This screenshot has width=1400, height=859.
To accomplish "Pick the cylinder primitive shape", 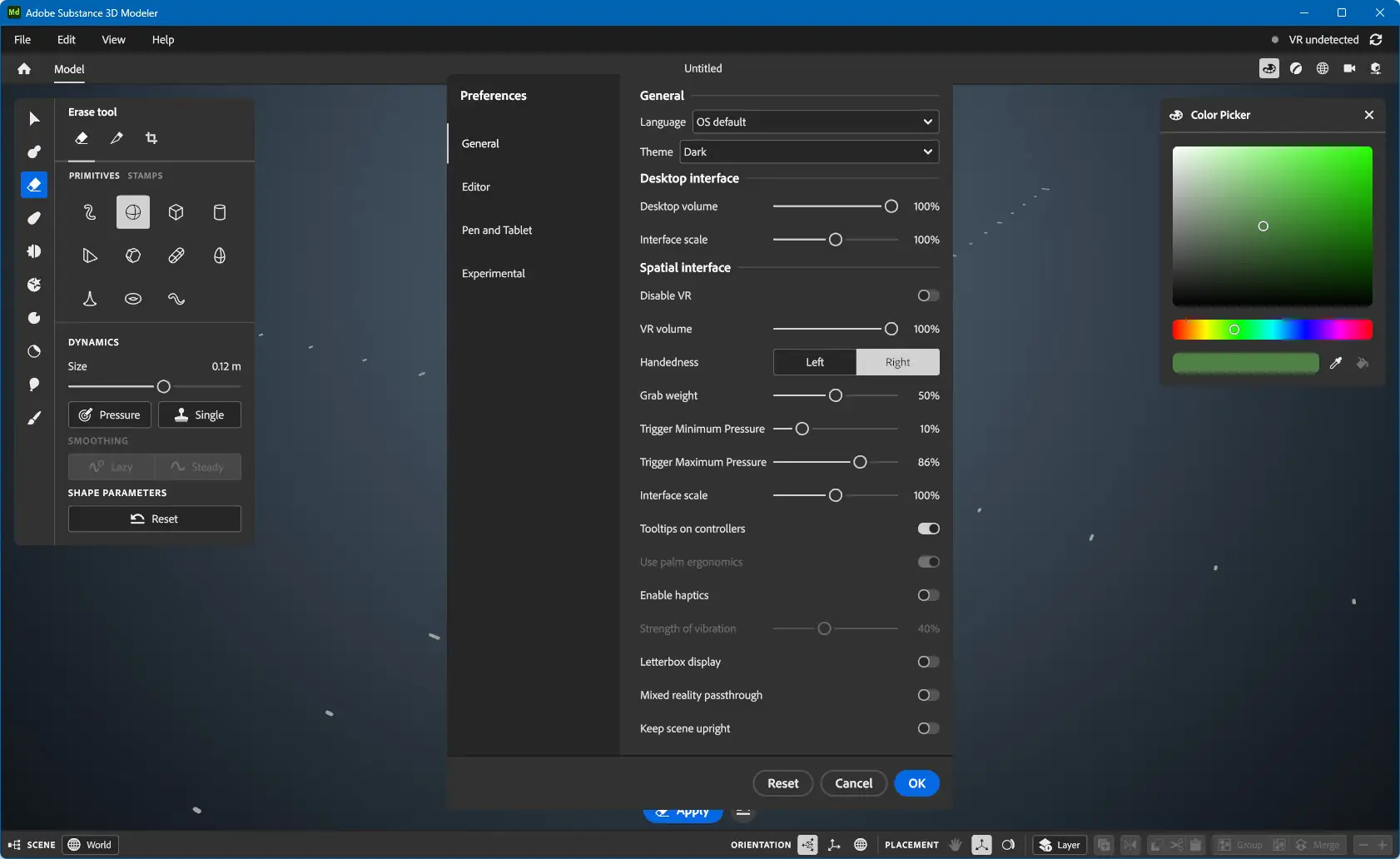I will tap(220, 212).
